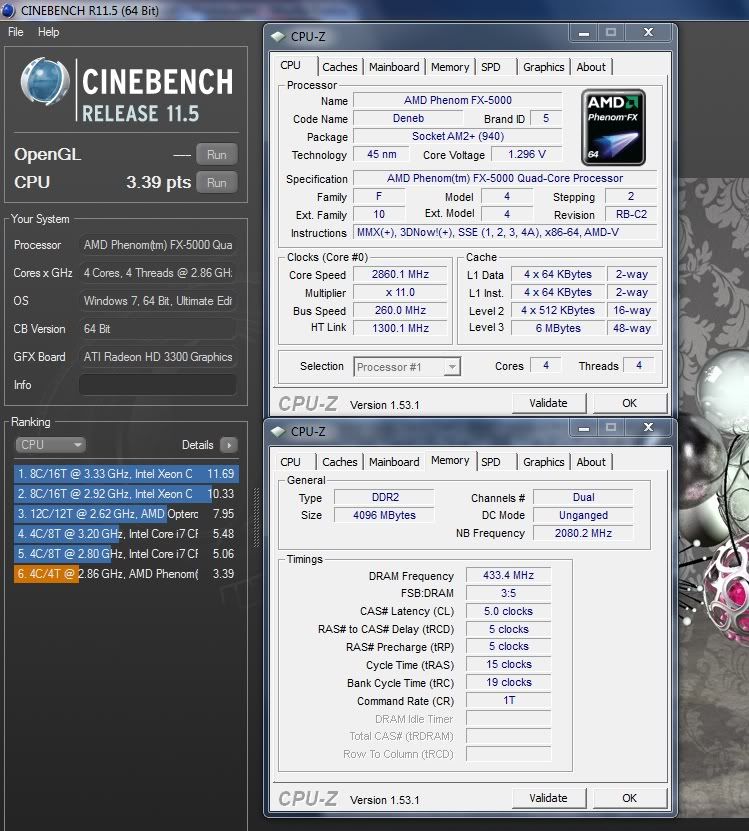Click the Processor field in Your System
This screenshot has width=749, height=831.
click(157, 245)
